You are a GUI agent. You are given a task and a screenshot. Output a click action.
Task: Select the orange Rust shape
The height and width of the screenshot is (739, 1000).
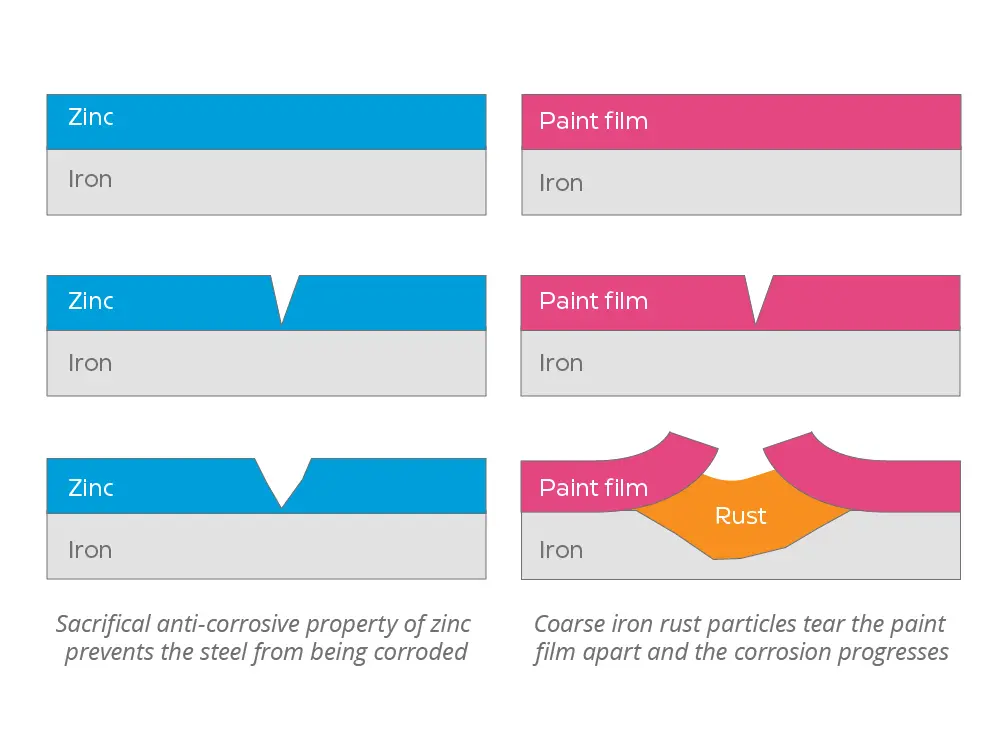pos(742,515)
